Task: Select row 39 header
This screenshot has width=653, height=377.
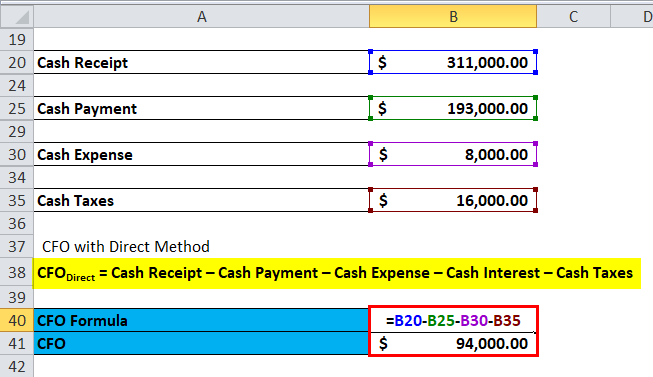Action: (17, 297)
